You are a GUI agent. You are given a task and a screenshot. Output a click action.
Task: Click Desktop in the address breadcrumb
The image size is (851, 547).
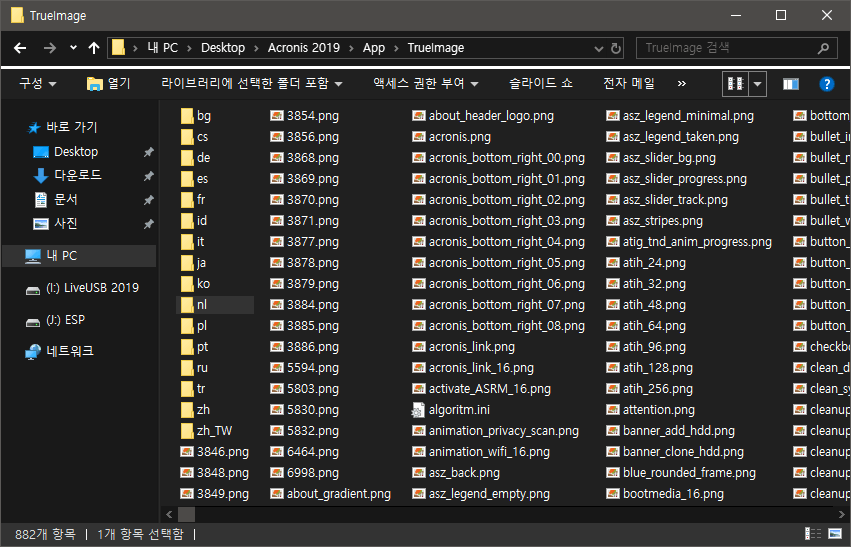223,48
